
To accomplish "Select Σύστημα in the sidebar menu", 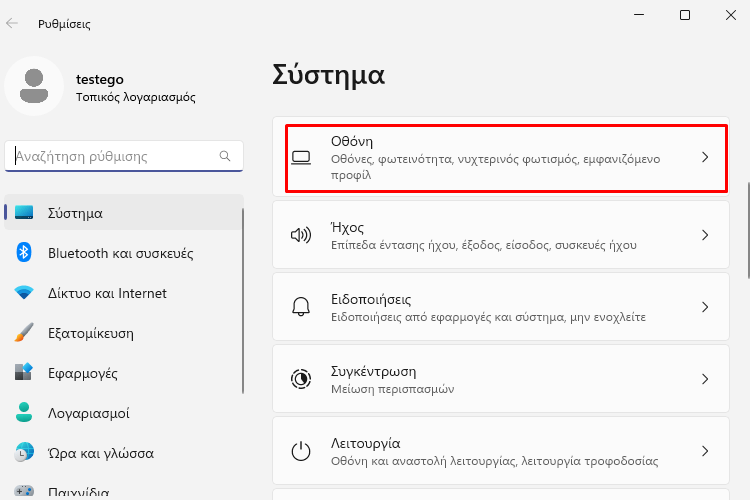I will click(x=124, y=212).
